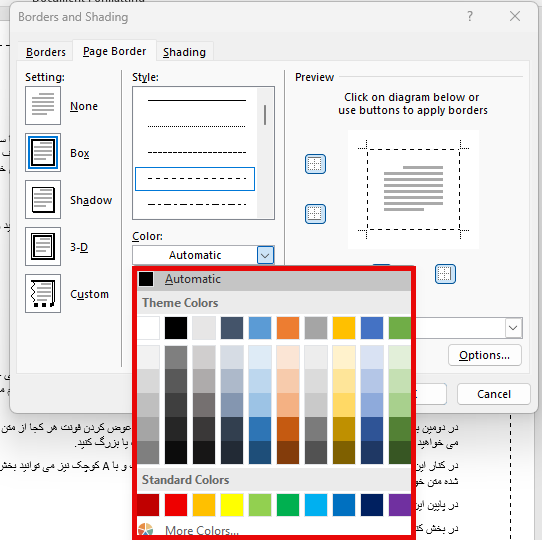Screen dimensions: 542x540
Task: Pick the standard red swatch
Action: pos(176,505)
